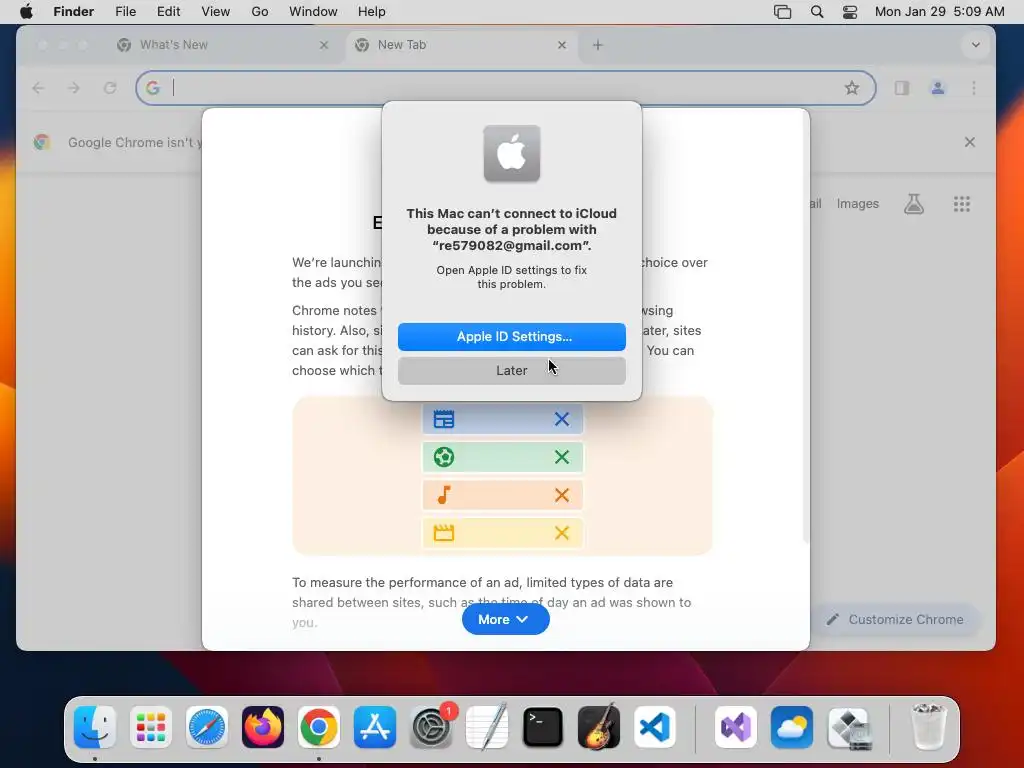Launch GarageBand from the Dock
This screenshot has width=1024, height=768.
599,727
